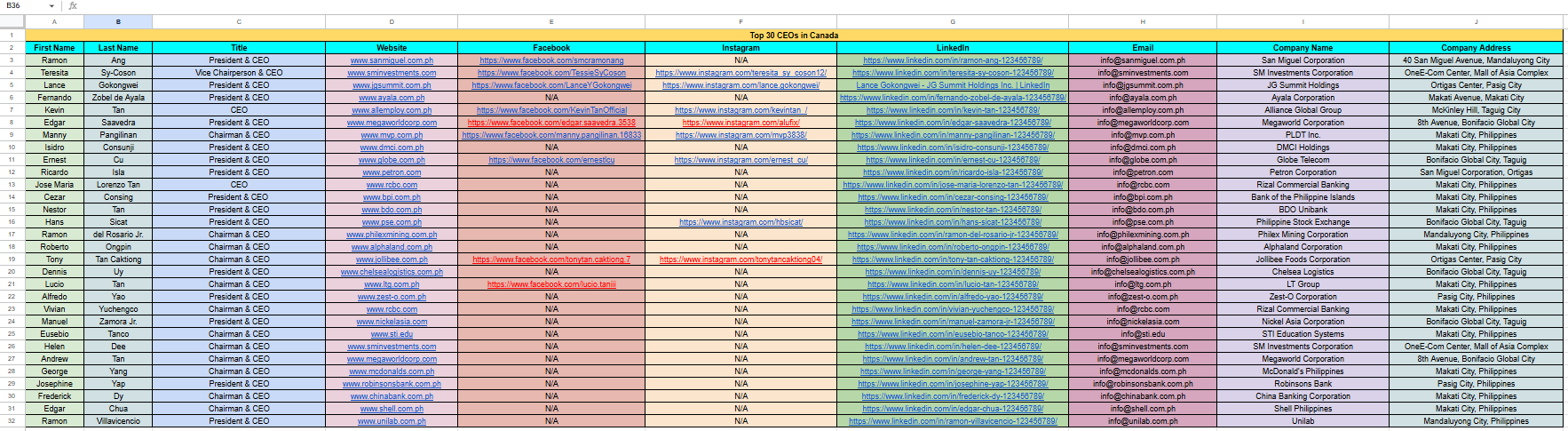Image resolution: width=1568 pixels, height=431 pixels.
Task: Open the www.robinsonsbank.com.ph link
Action: tap(392, 384)
